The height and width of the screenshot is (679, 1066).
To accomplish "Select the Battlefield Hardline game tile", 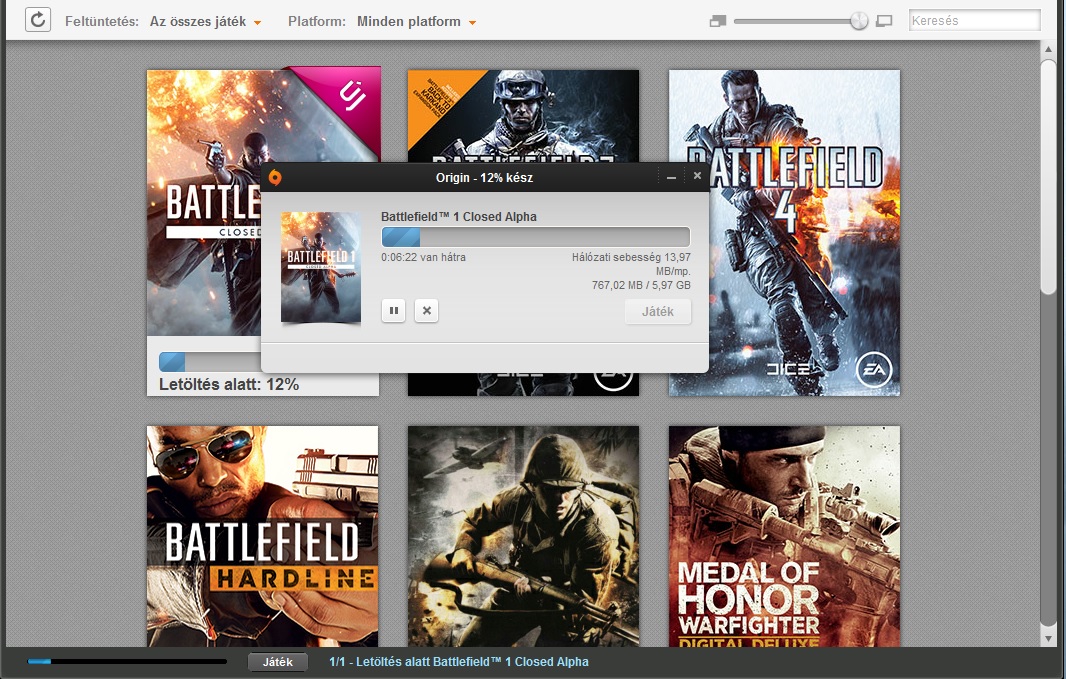I will click(262, 536).
